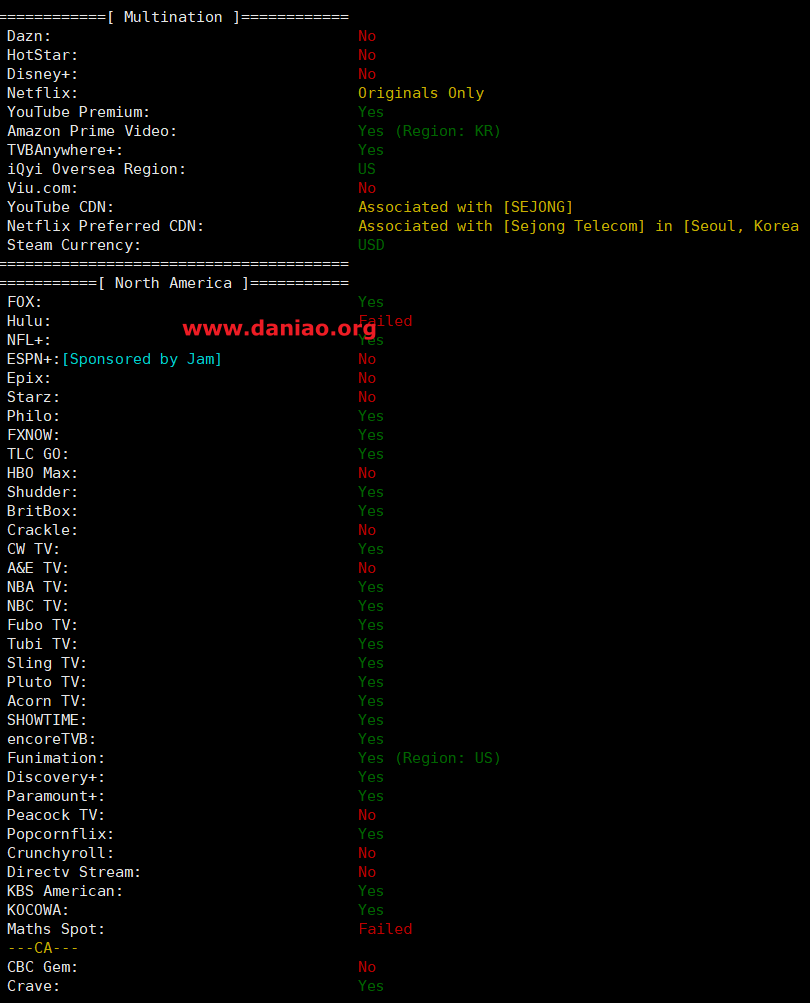This screenshot has width=810, height=1003.
Task: Select 'Yes (Region: KR)' Amazon result
Action: pyautogui.click(x=429, y=132)
